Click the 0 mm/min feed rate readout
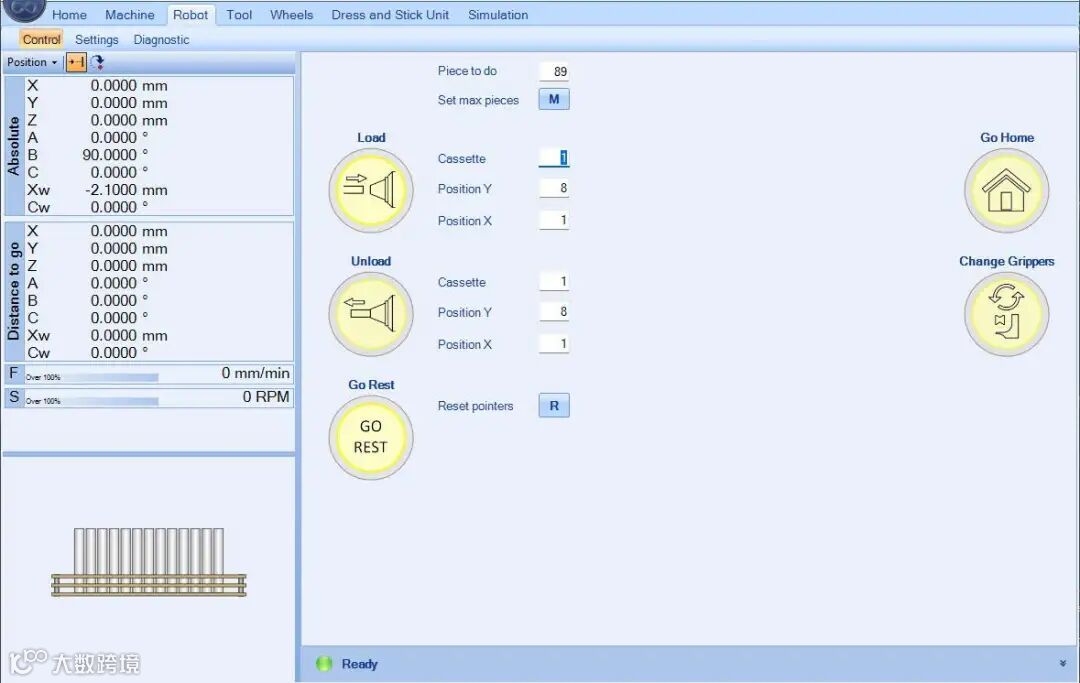 pos(256,373)
